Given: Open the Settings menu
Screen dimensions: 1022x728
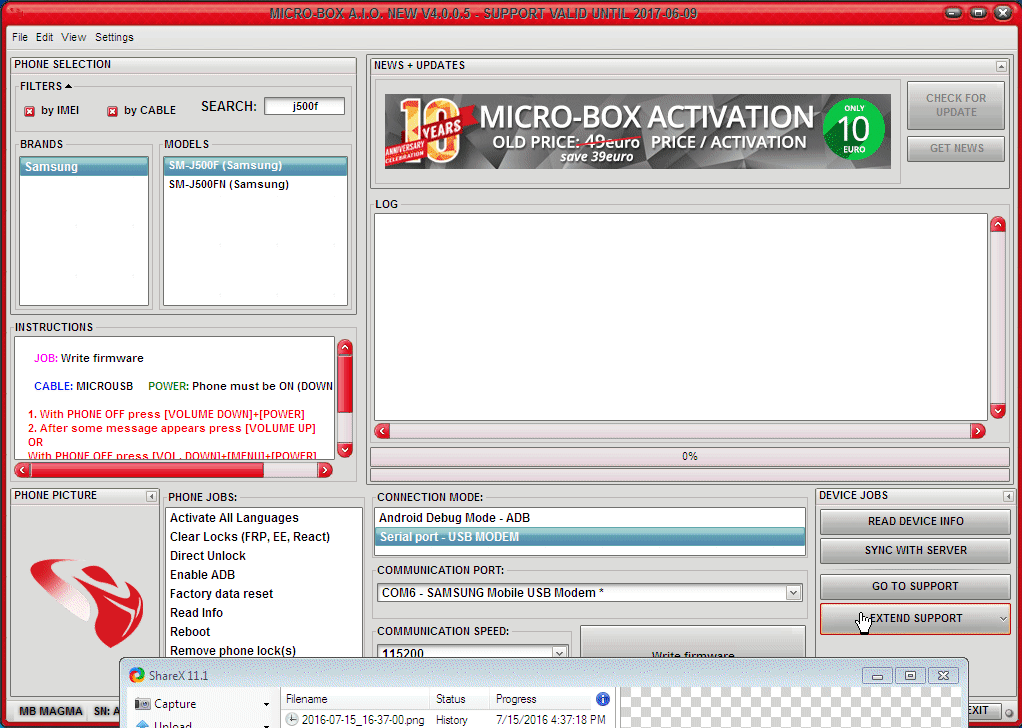Looking at the screenshot, I should point(114,37).
